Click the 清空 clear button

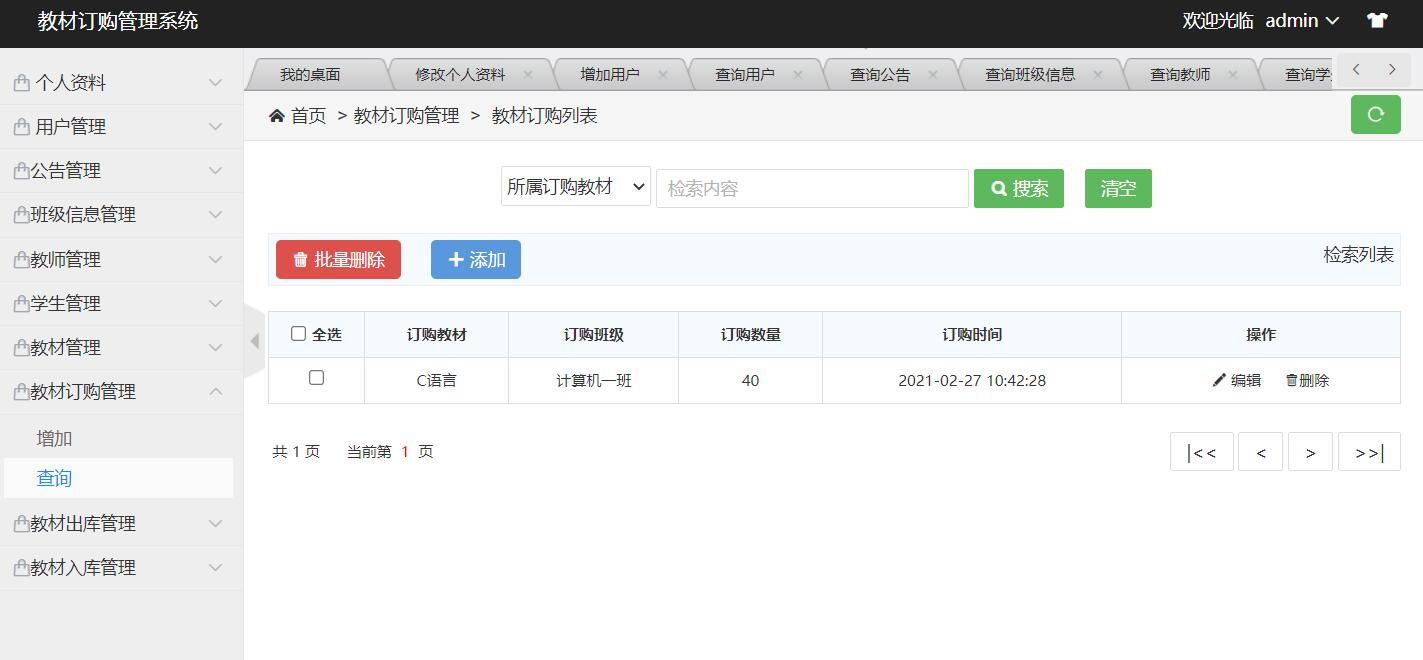(x=1117, y=188)
